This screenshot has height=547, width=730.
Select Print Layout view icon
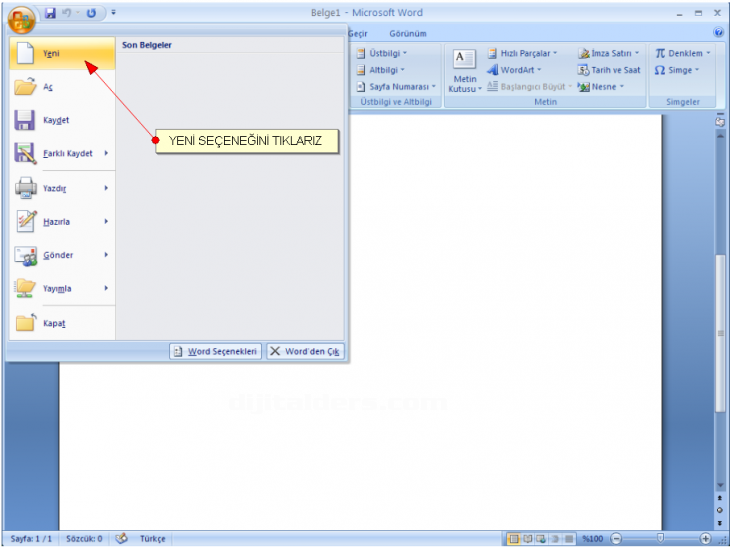coord(514,539)
